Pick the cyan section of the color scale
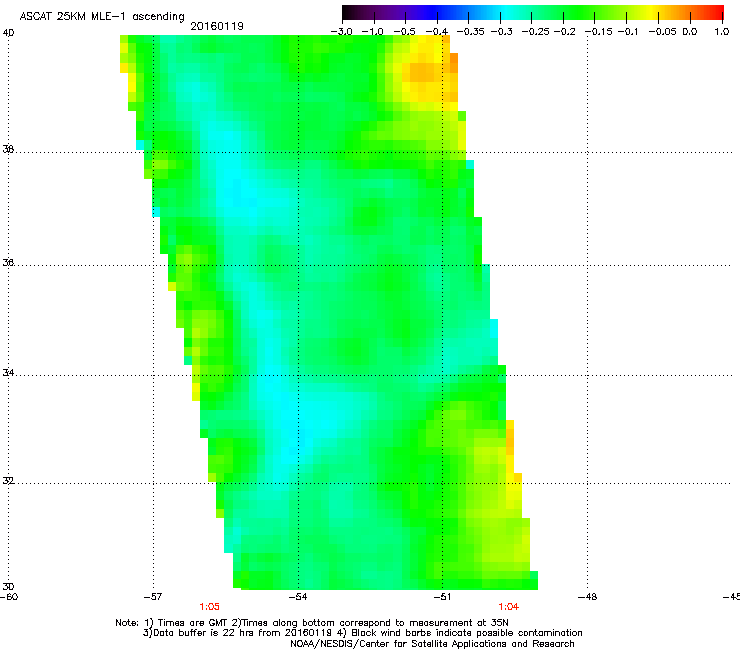The height and width of the screenshot is (650, 740). [x=507, y=12]
